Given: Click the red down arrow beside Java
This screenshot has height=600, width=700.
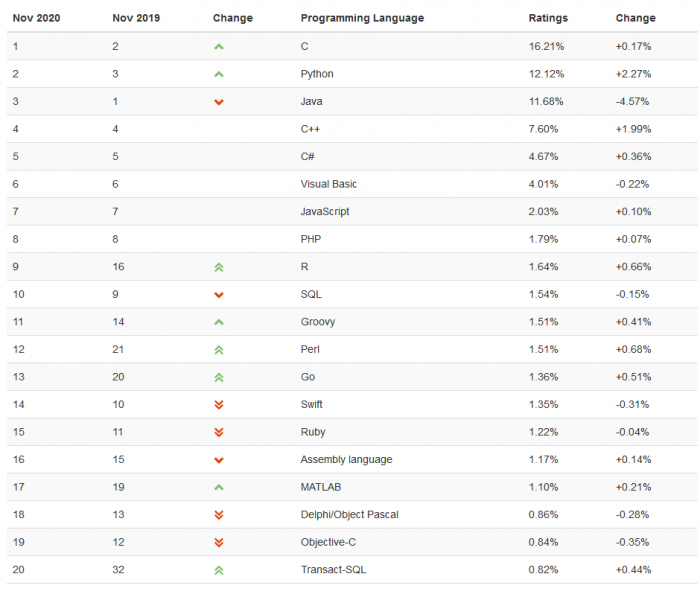Looking at the screenshot, I should point(218,102).
